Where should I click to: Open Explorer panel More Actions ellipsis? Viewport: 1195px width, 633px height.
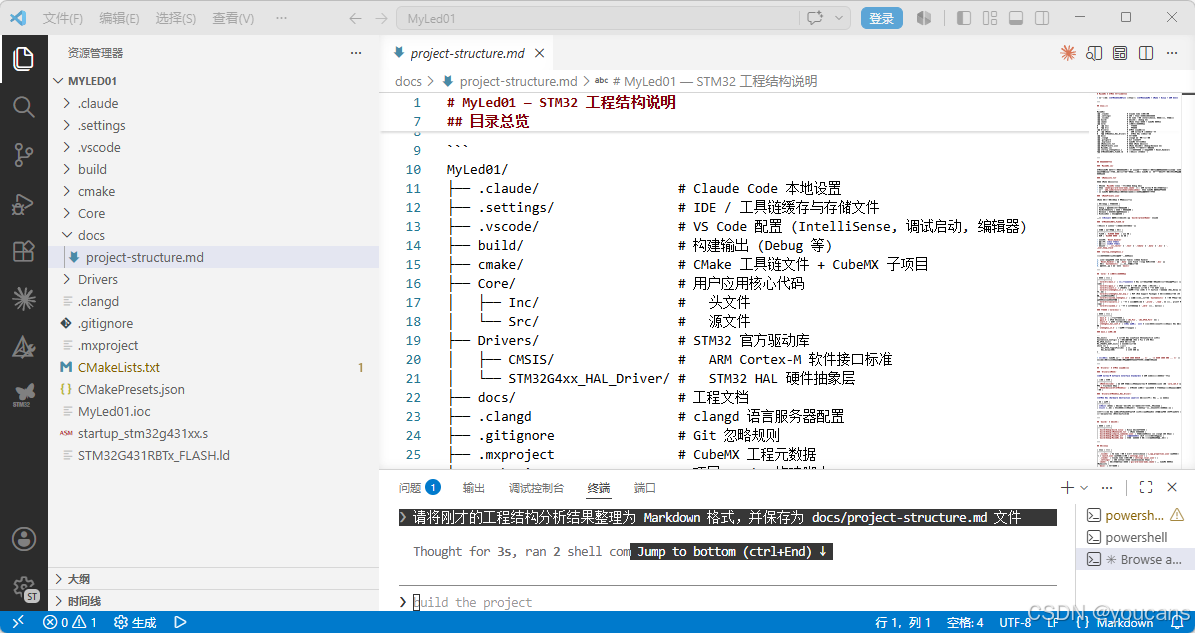pyautogui.click(x=356, y=53)
